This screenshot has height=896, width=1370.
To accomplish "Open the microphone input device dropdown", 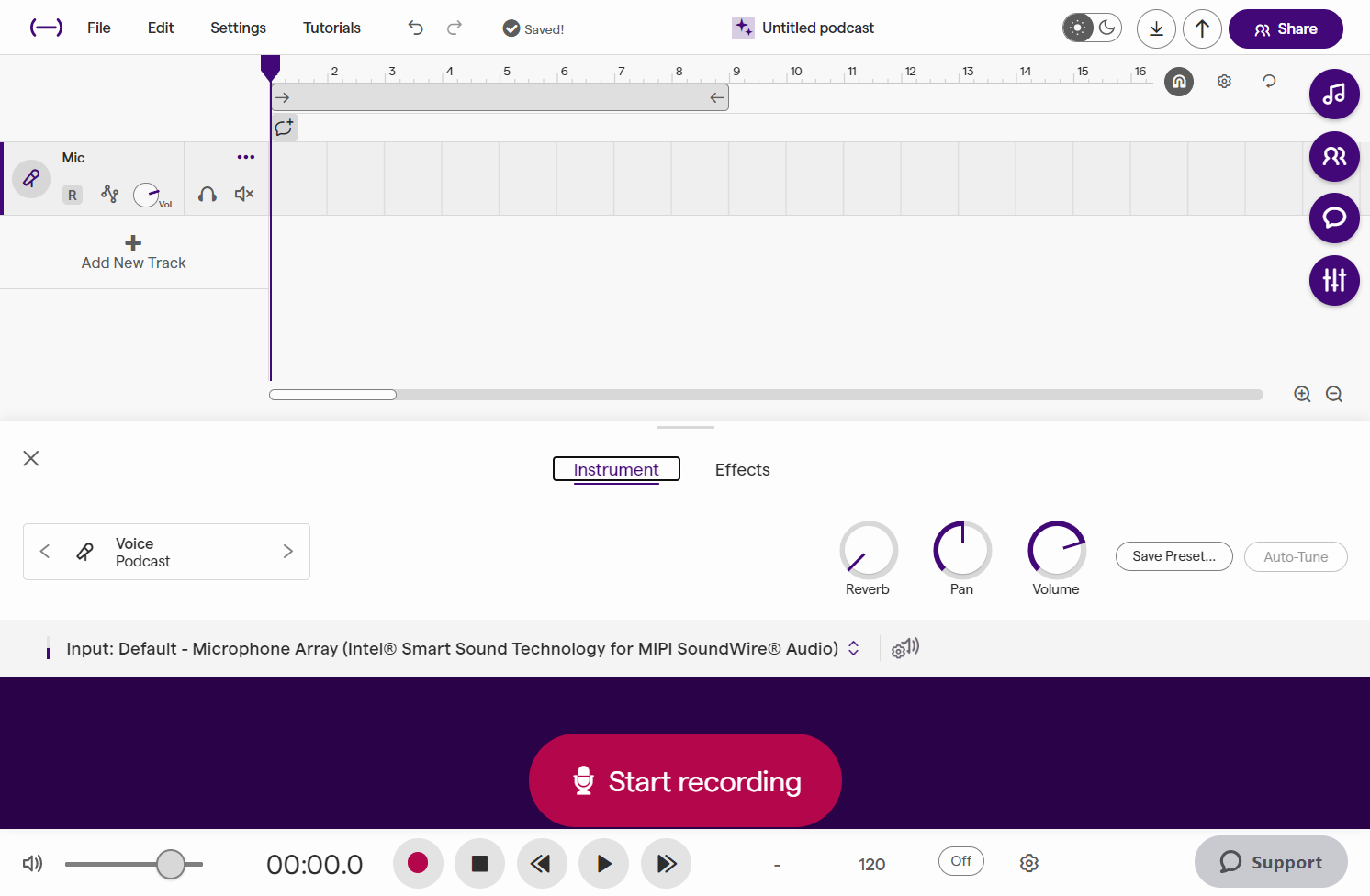I will click(463, 648).
